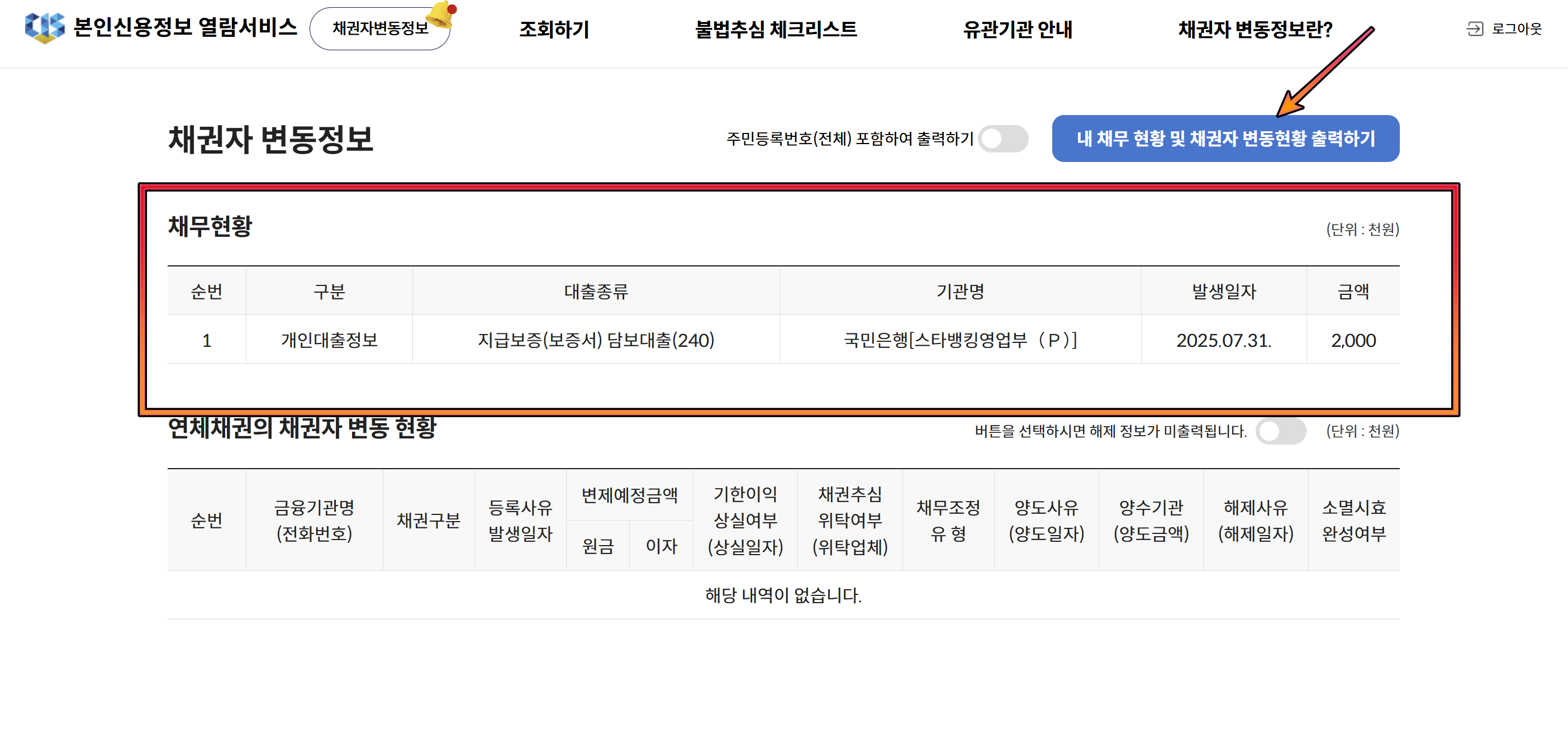This screenshot has height=754, width=1568.
Task: Click the credit info service logo icon
Action: tap(44, 28)
